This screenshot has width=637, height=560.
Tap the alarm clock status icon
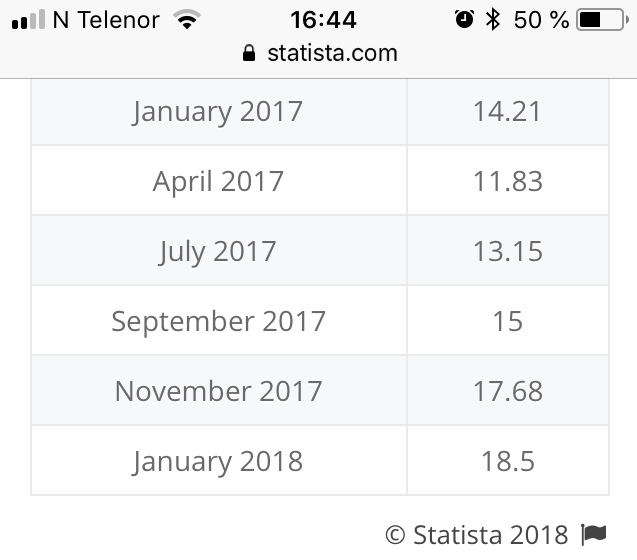coord(464,19)
